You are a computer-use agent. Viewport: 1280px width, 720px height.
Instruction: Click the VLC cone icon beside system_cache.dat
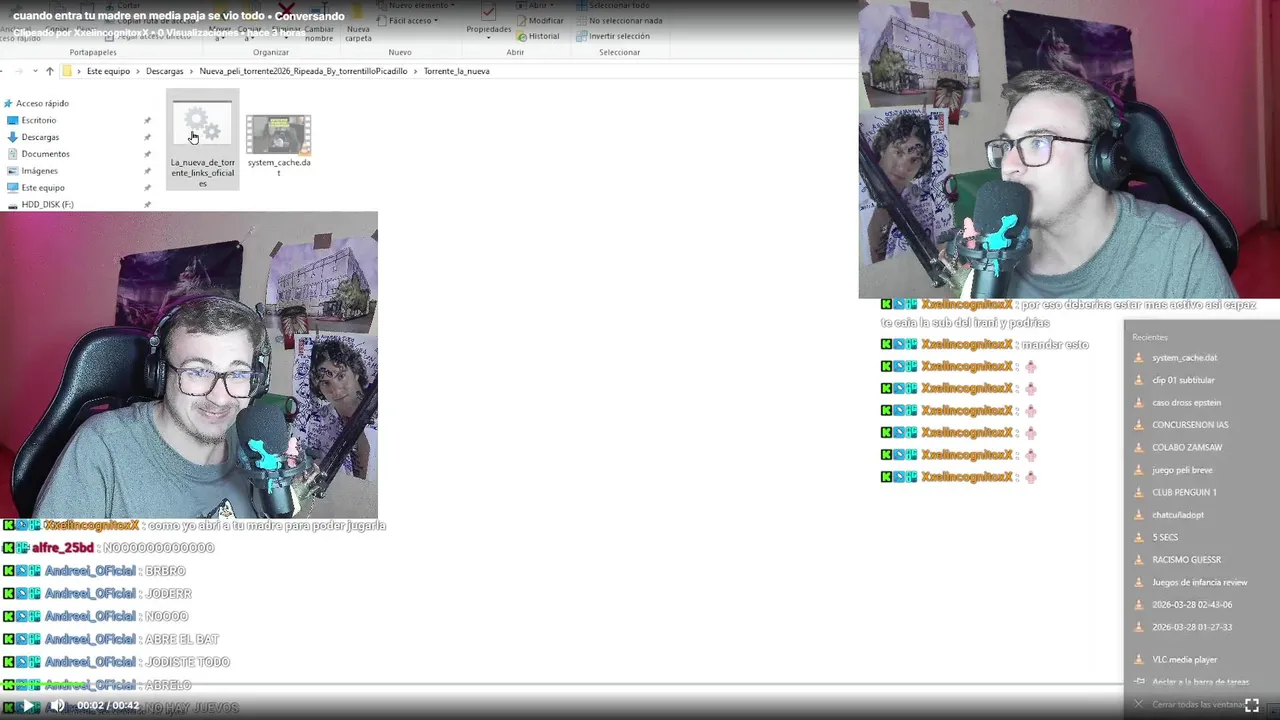(x=1138, y=357)
